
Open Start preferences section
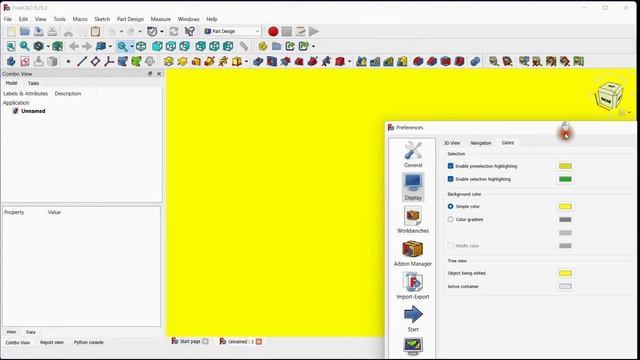[x=413, y=319]
